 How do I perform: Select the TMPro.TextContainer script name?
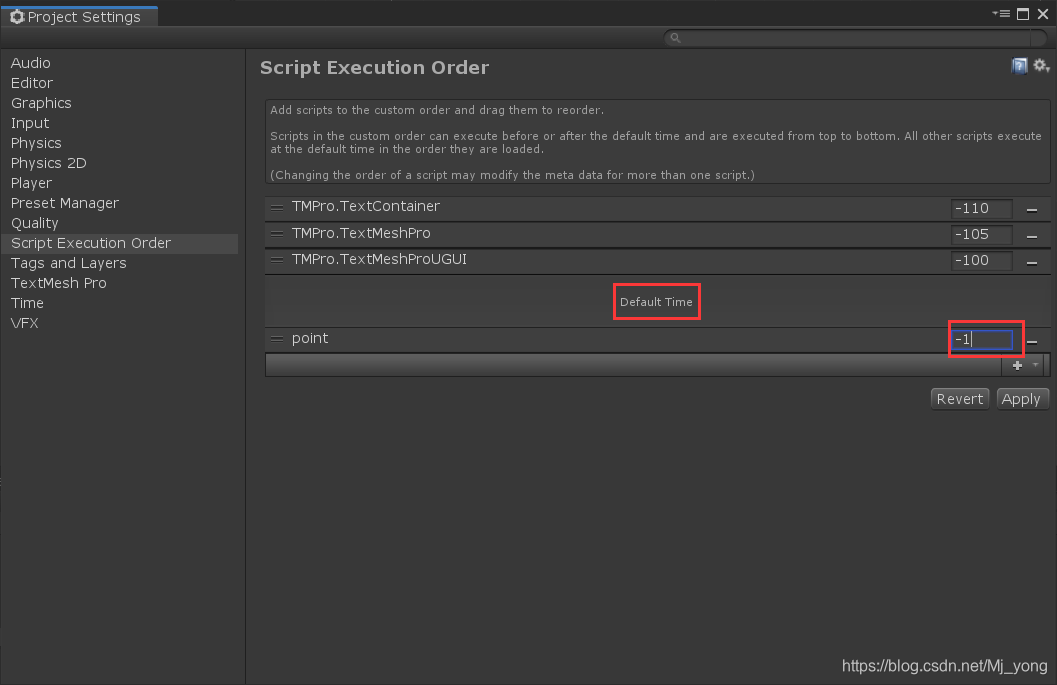(365, 206)
